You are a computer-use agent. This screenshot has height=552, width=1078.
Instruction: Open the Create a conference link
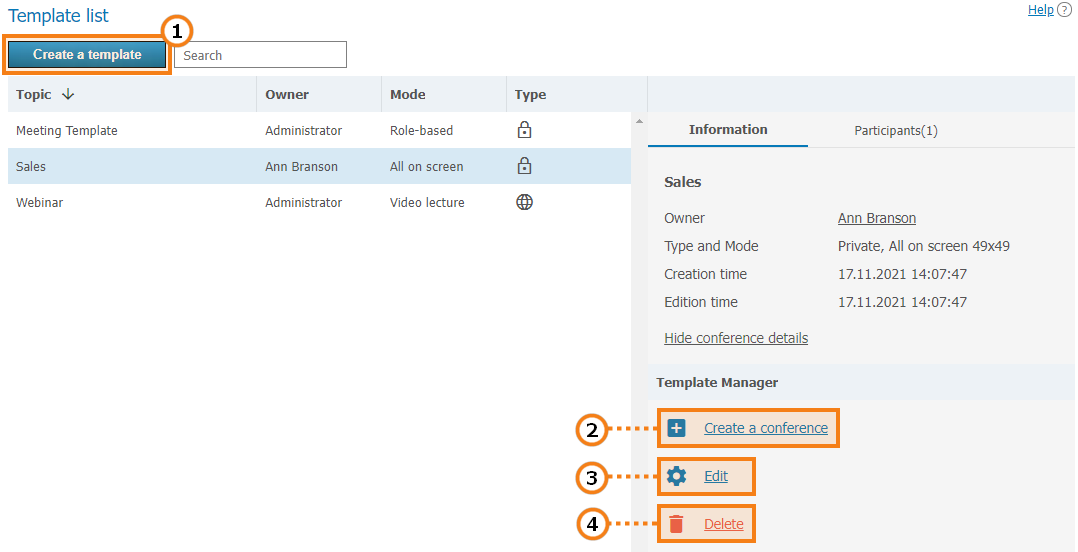pos(765,428)
